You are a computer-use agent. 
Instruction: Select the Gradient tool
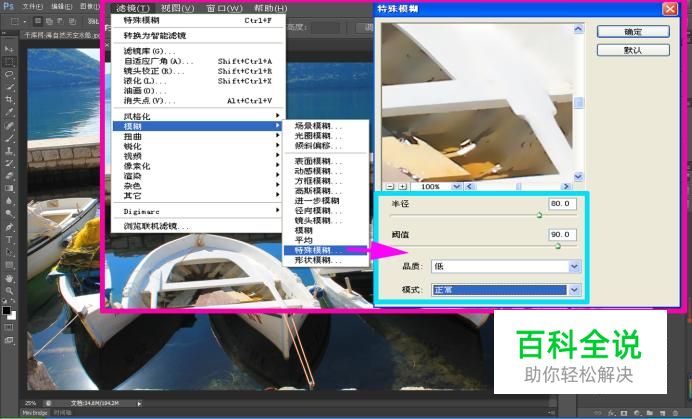click(x=9, y=189)
